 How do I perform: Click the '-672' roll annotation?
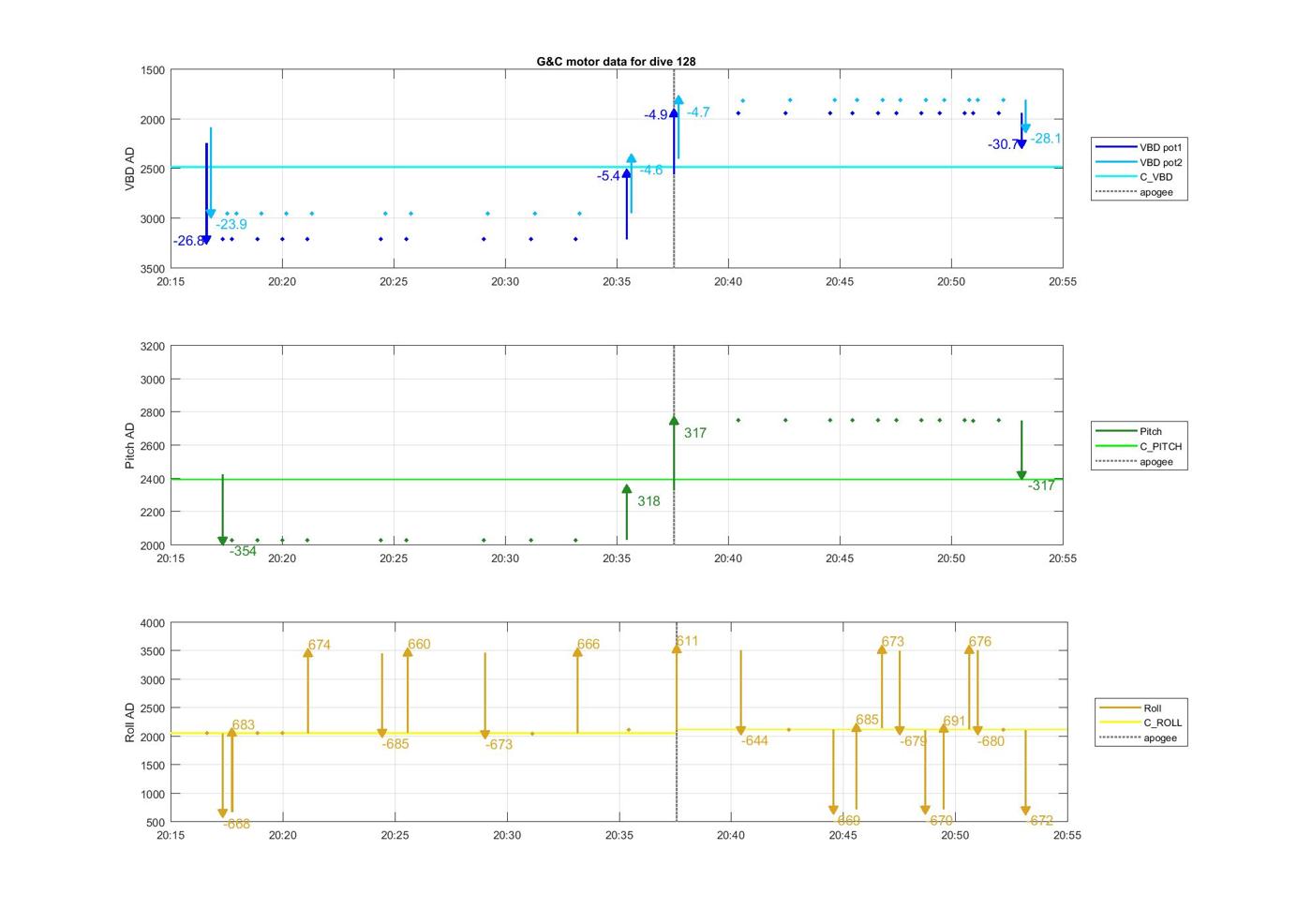(x=1039, y=821)
